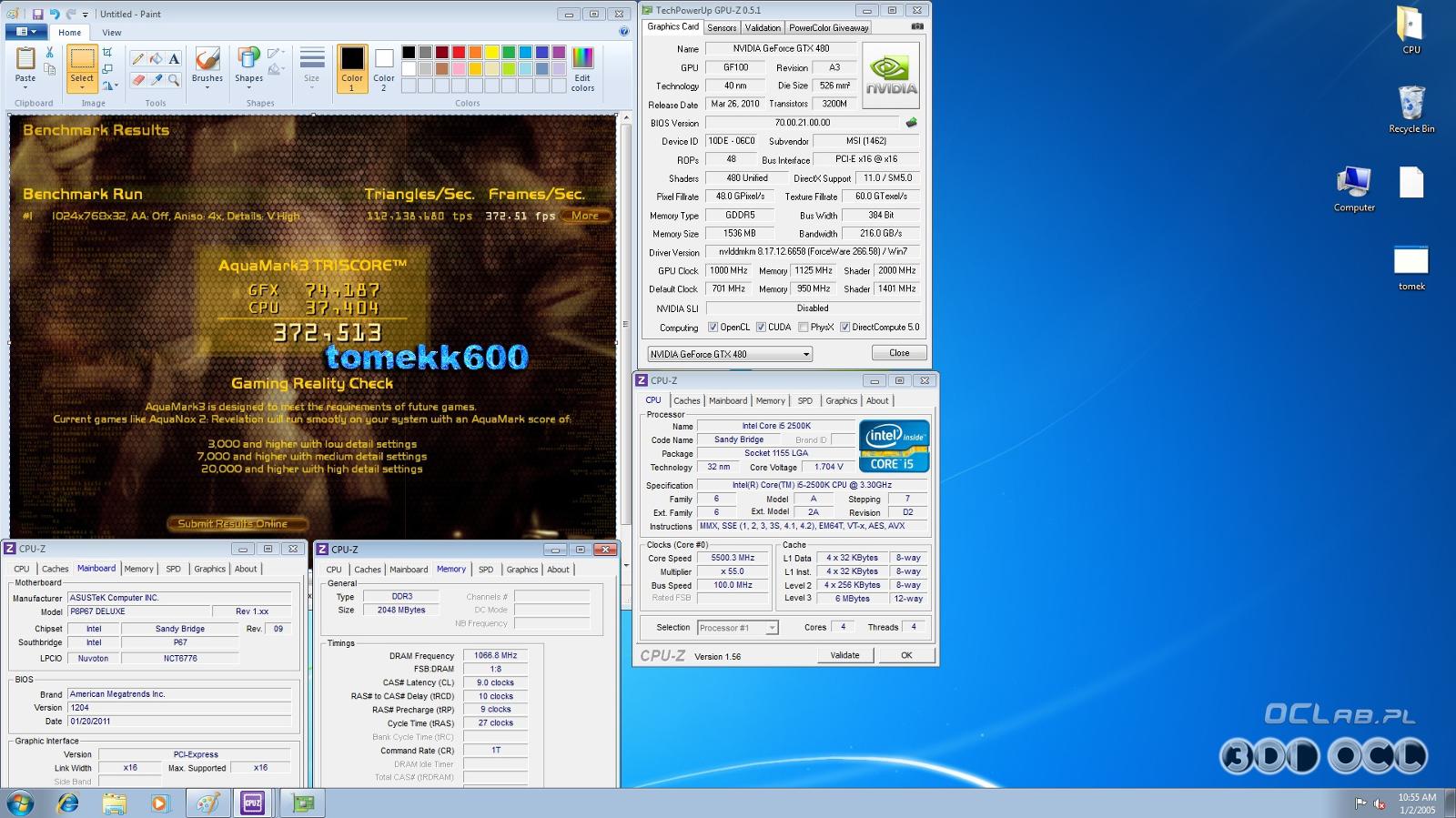Click the Close button in GPU-Z

[x=899, y=353]
